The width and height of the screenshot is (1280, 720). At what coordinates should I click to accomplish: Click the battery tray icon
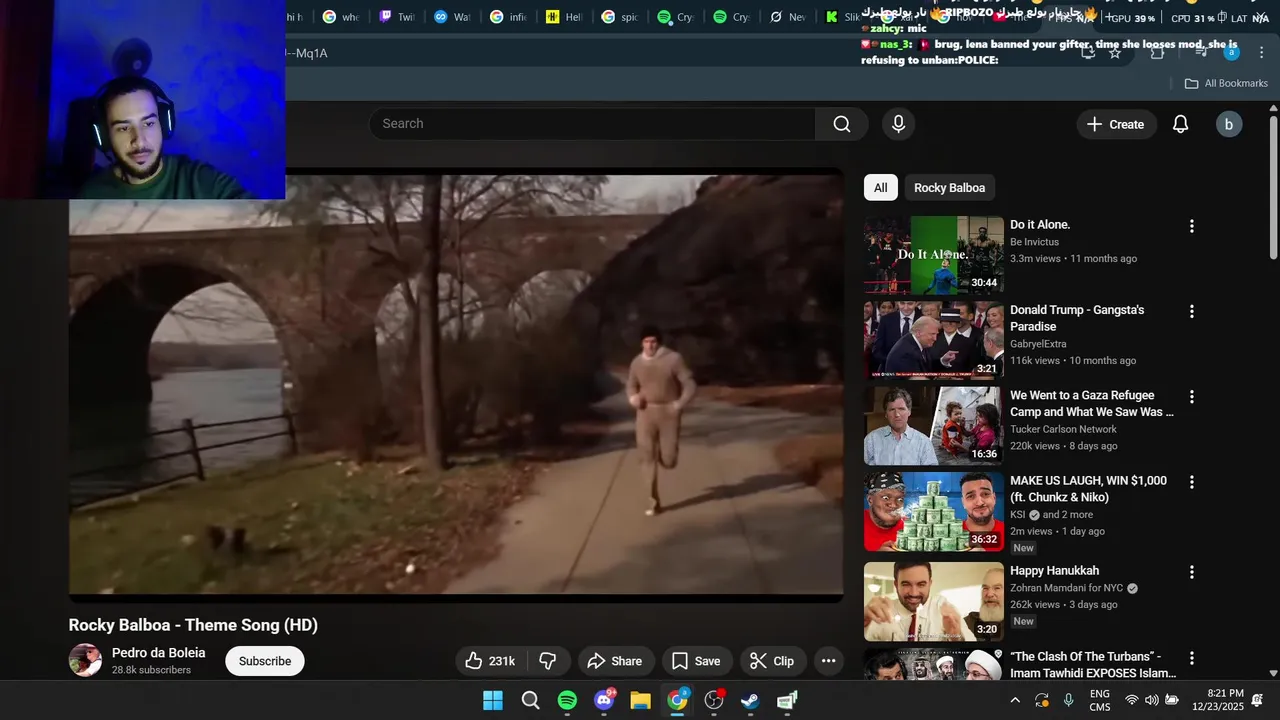point(1172,700)
